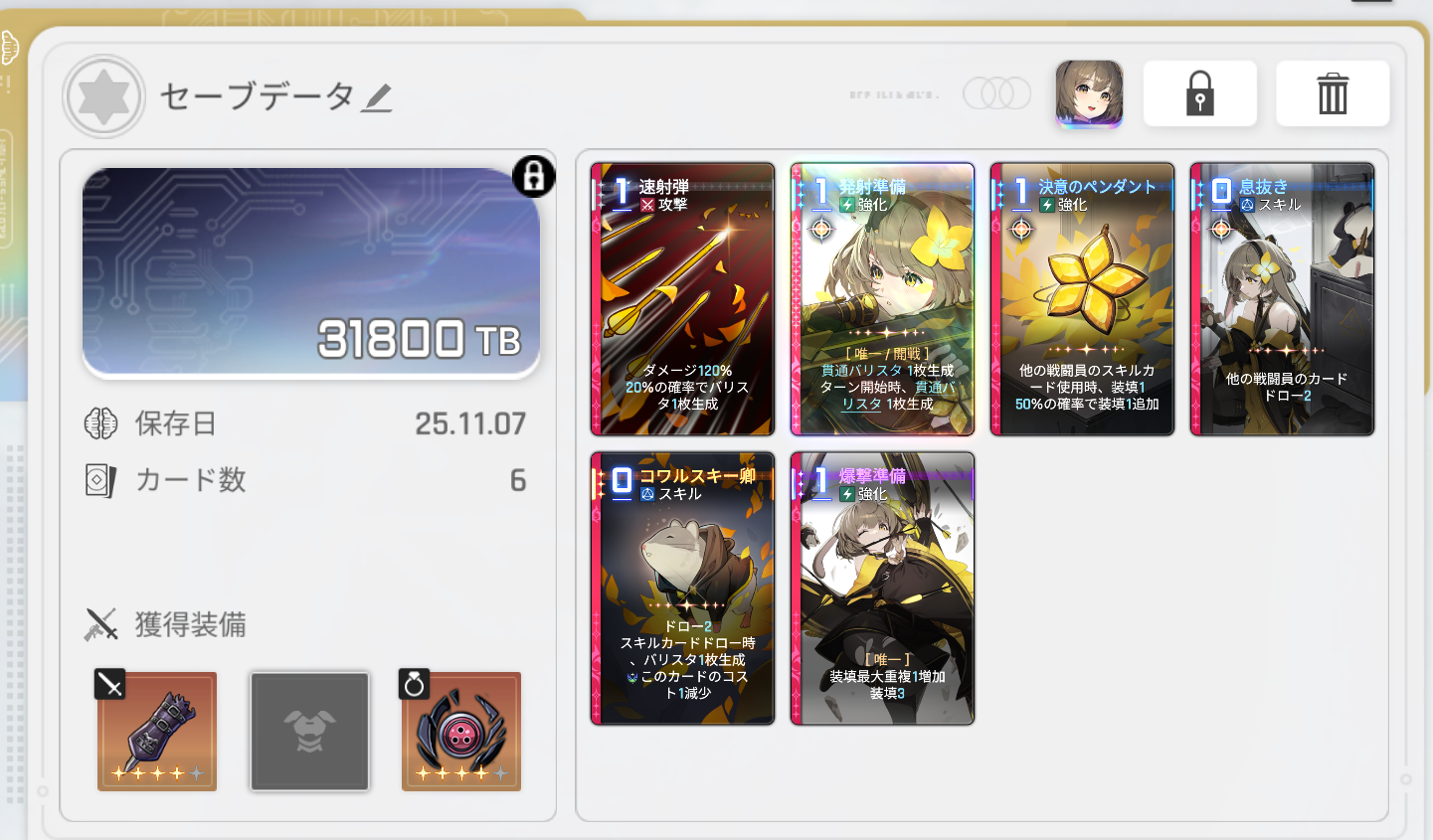Click the gauntlet weapon equipment slot
Viewport: 1433px width, 840px height.
click(x=157, y=731)
